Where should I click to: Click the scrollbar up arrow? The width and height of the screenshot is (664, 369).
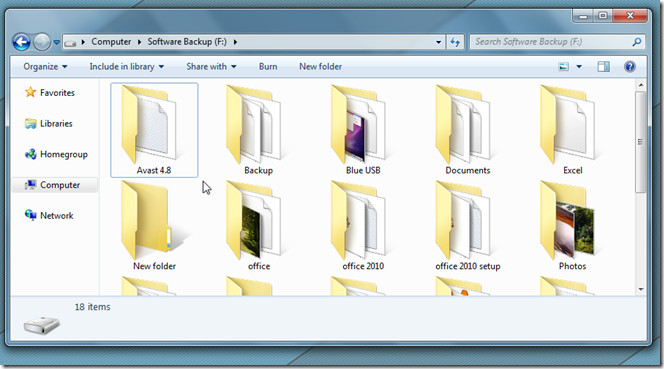tap(641, 85)
